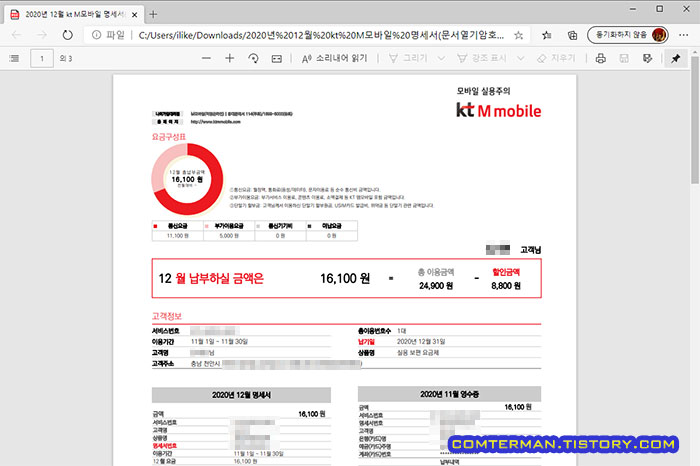This screenshot has height=466, width=700.
Task: Add this page to favorites with star
Action: click(x=518, y=35)
